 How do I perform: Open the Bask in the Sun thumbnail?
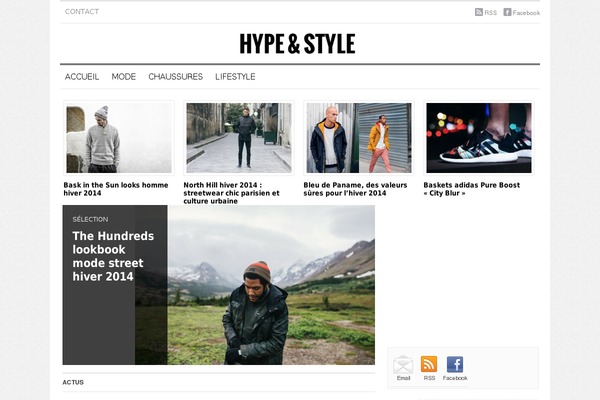pyautogui.click(x=119, y=138)
